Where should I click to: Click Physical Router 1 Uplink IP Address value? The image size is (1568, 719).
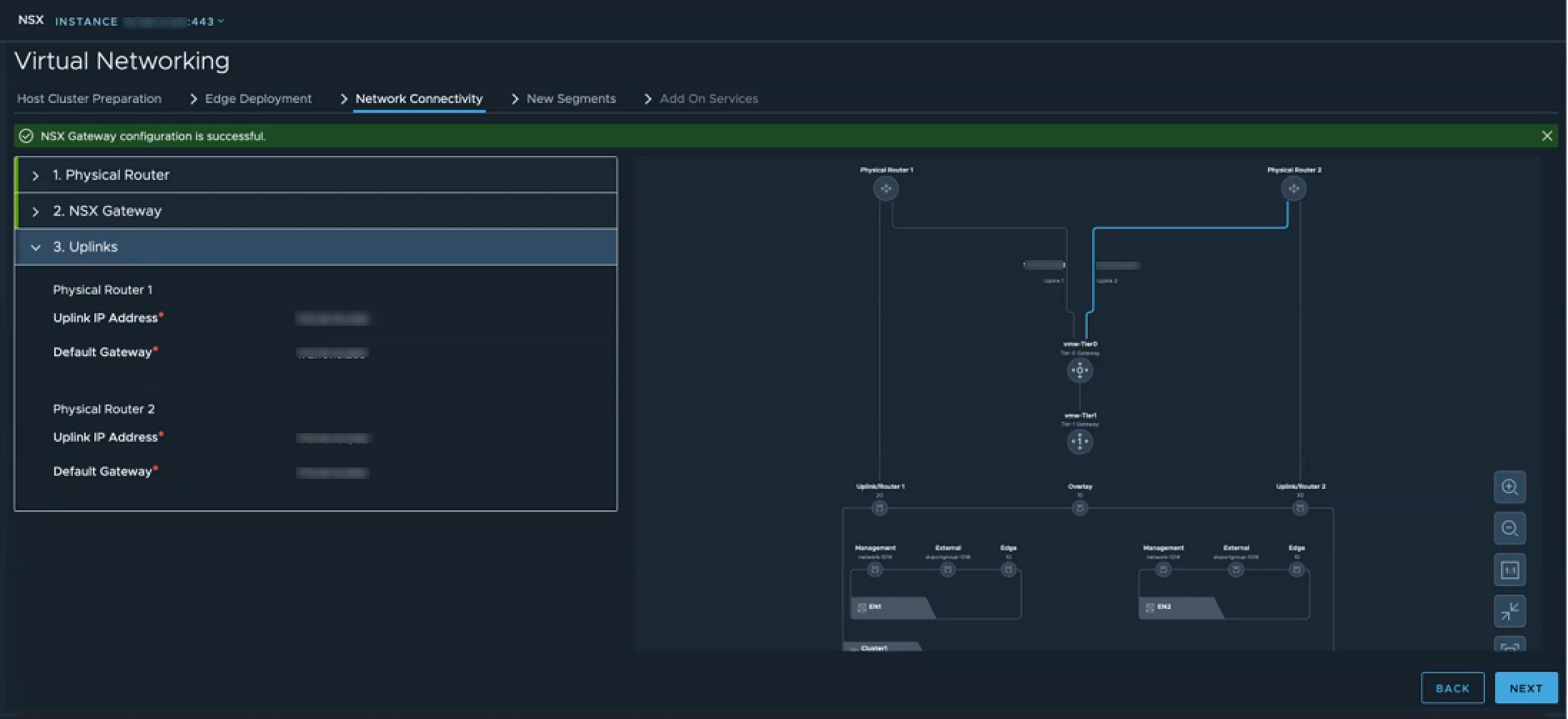pyautogui.click(x=333, y=318)
